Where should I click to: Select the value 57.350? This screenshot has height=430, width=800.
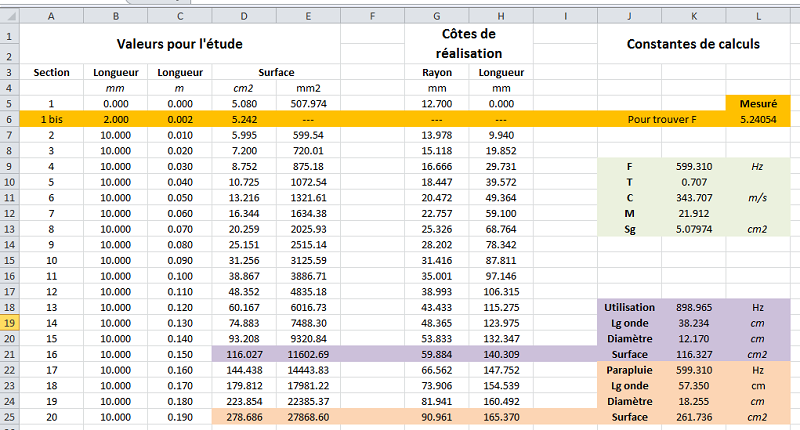coord(694,386)
